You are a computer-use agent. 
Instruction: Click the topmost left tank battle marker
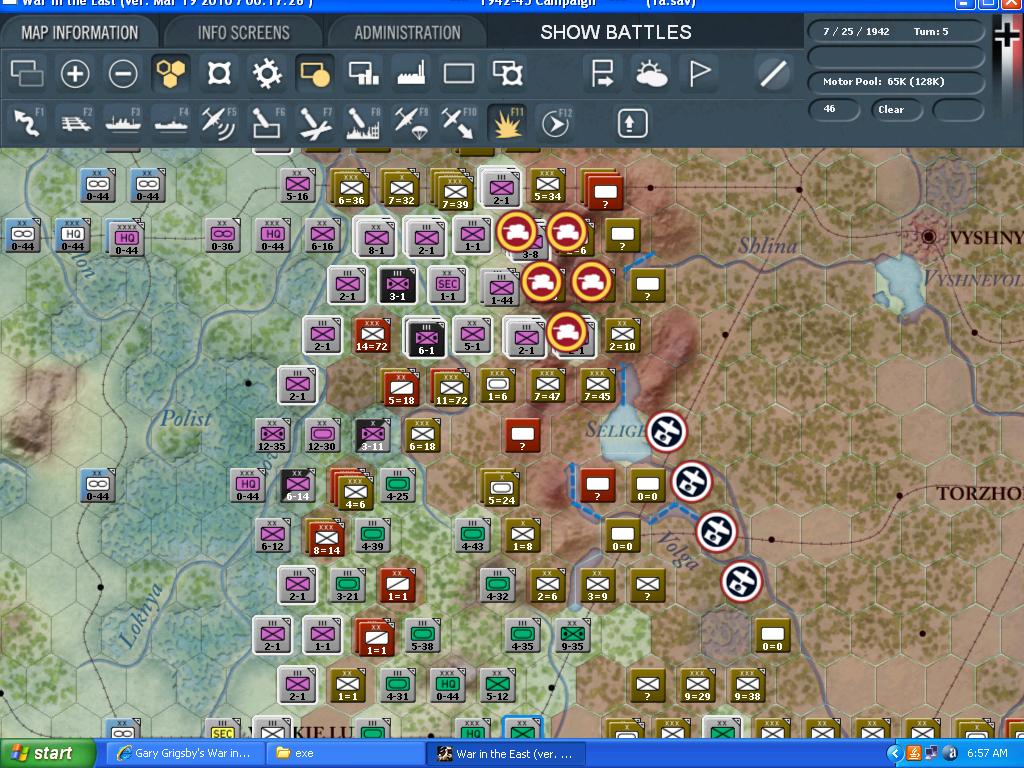(x=517, y=232)
